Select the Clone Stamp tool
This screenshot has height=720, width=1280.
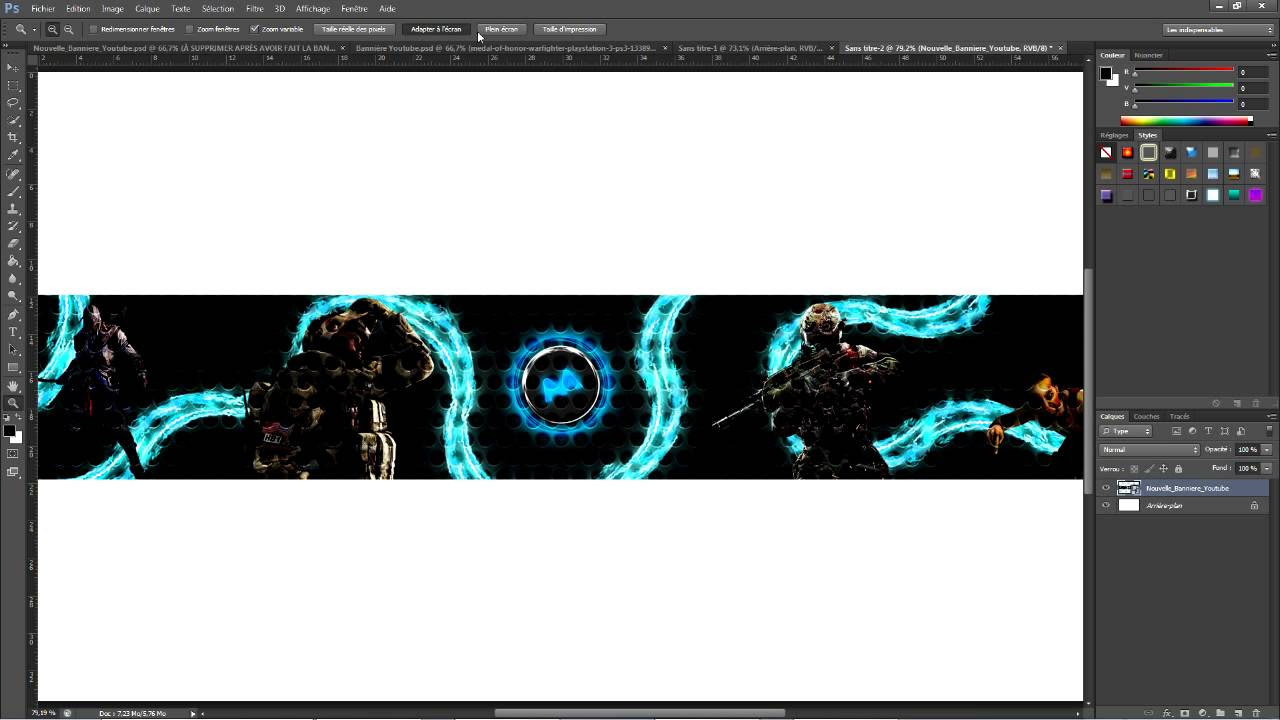click(x=13, y=208)
